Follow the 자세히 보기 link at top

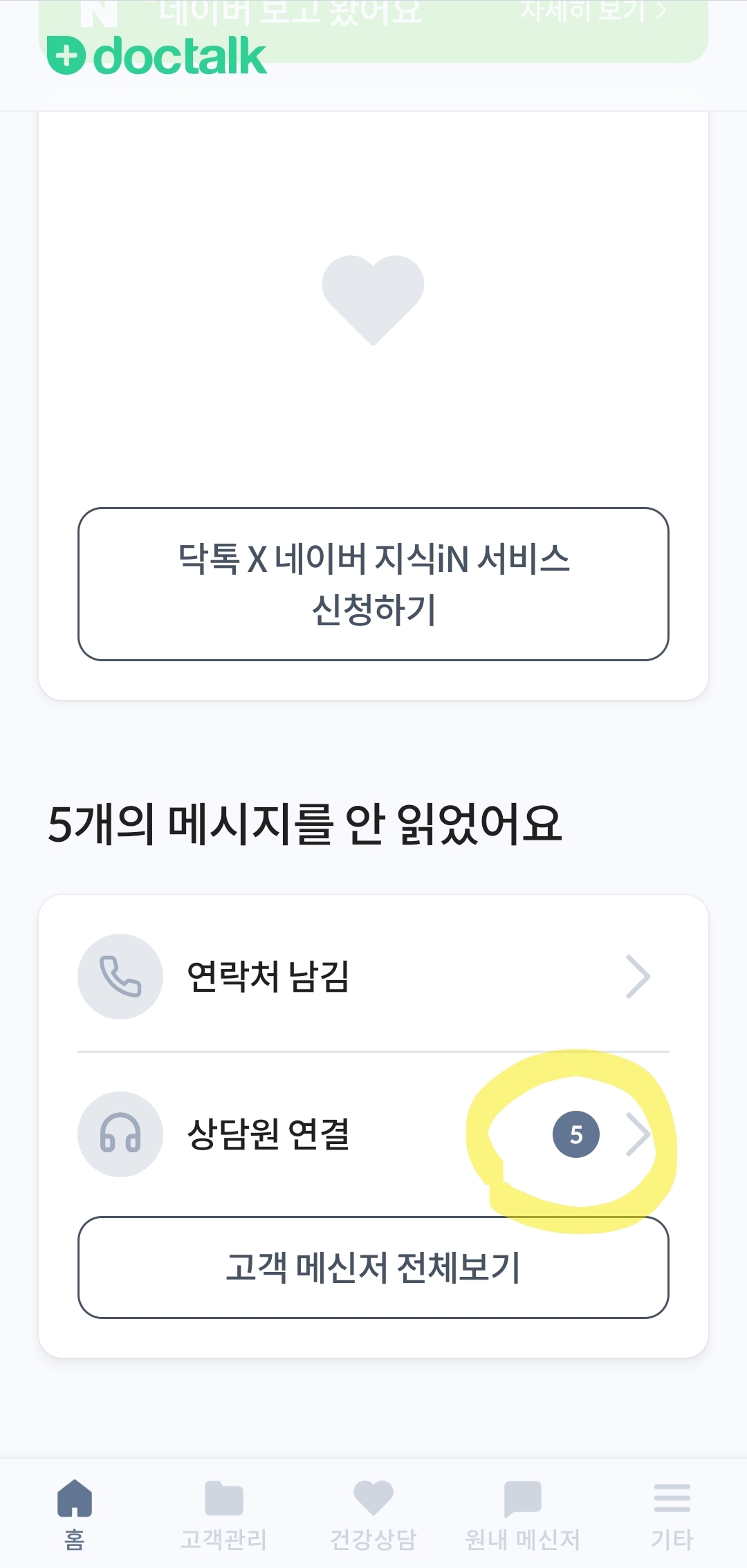click(x=592, y=11)
